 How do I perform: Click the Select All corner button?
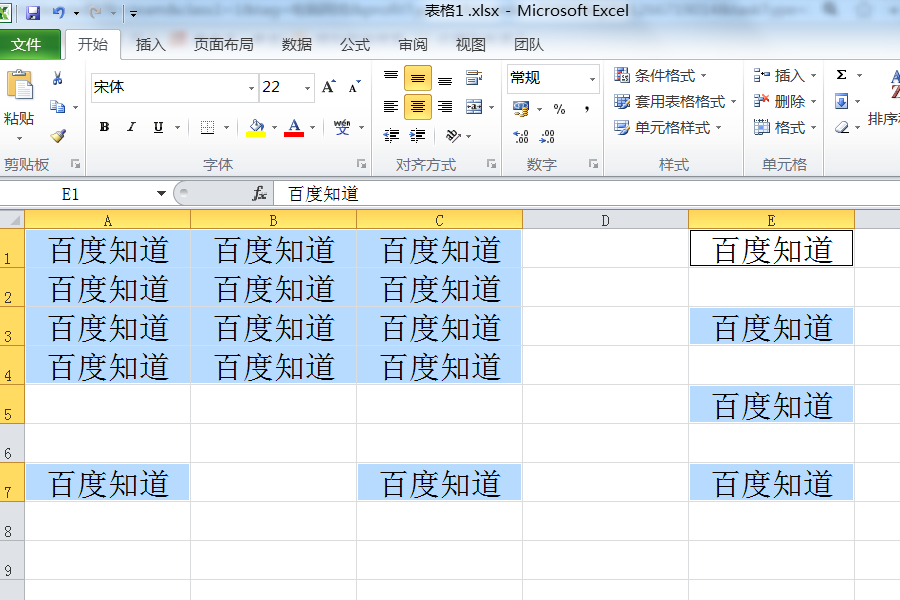12,220
